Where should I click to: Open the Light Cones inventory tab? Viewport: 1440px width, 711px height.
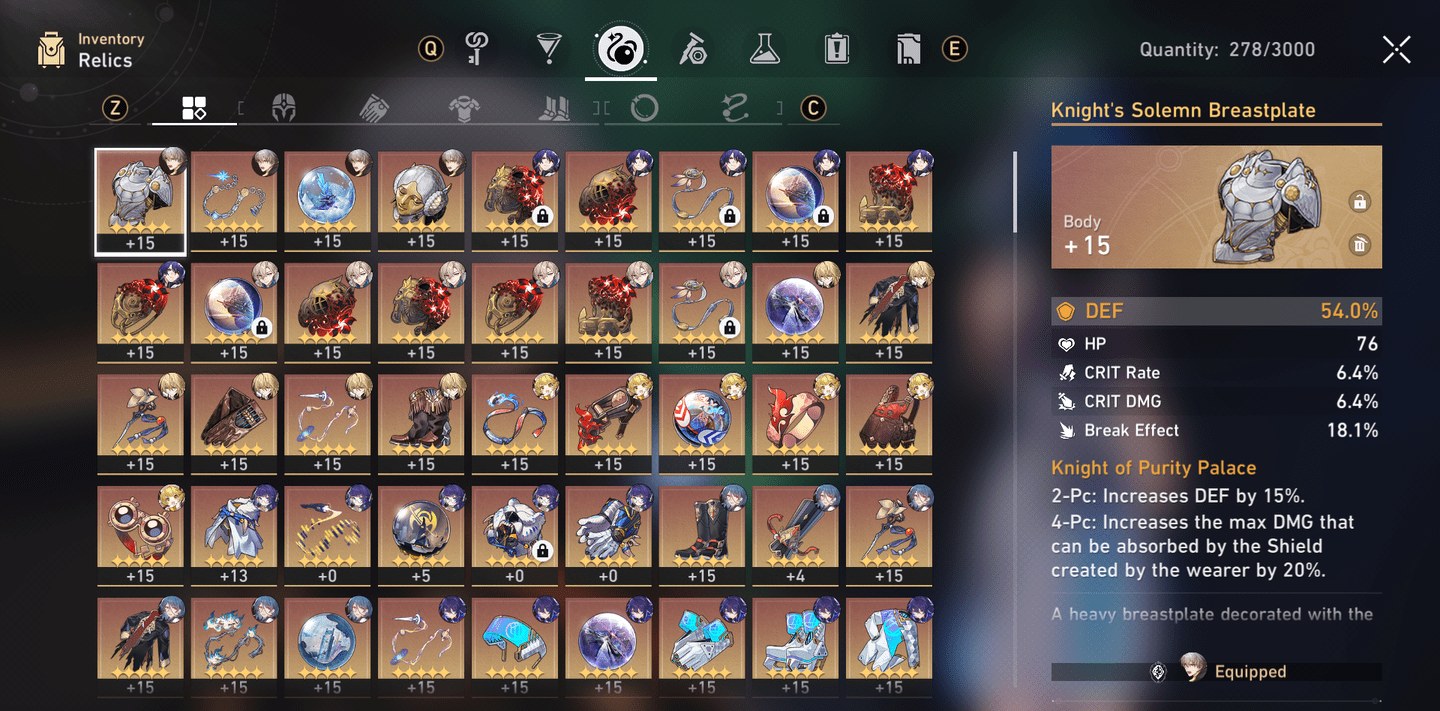(x=548, y=48)
